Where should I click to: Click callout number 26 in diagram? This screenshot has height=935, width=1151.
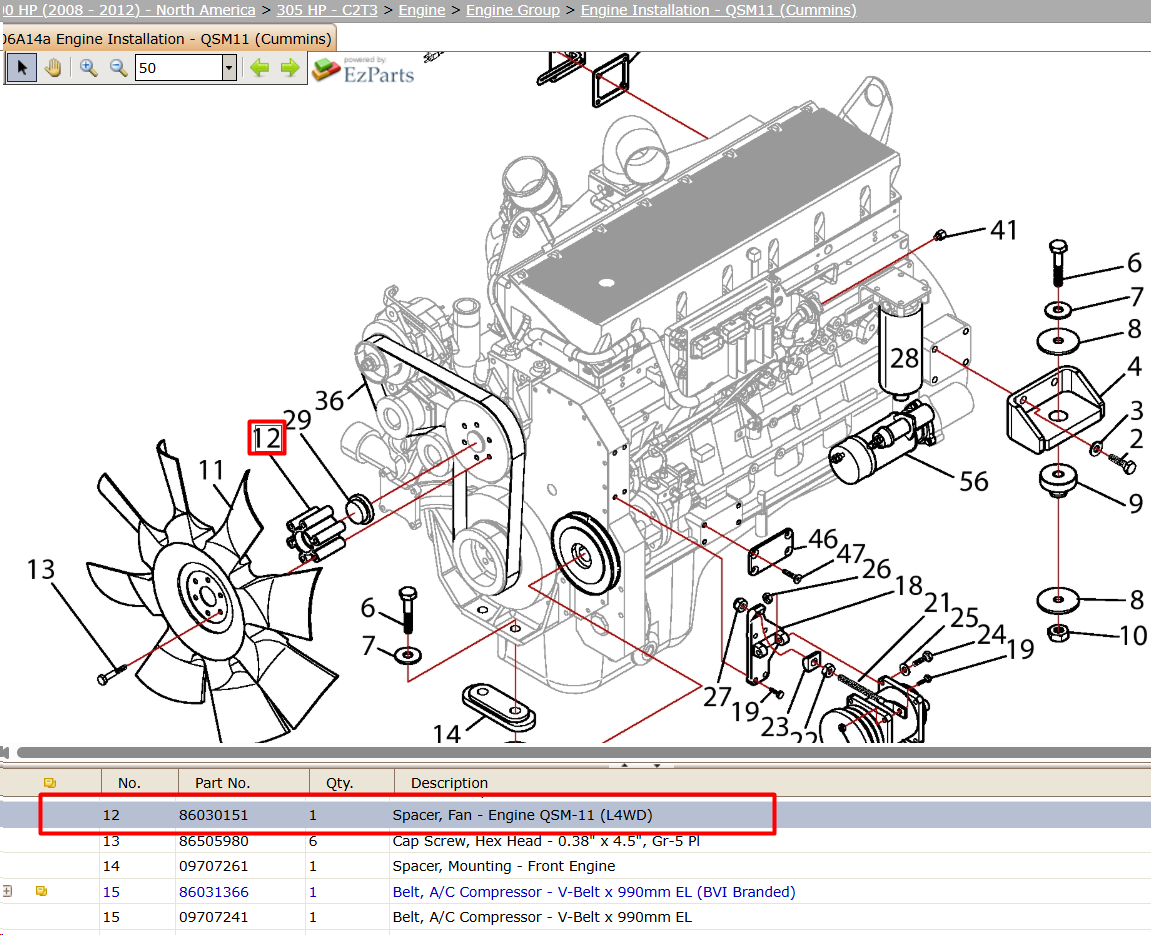[876, 569]
